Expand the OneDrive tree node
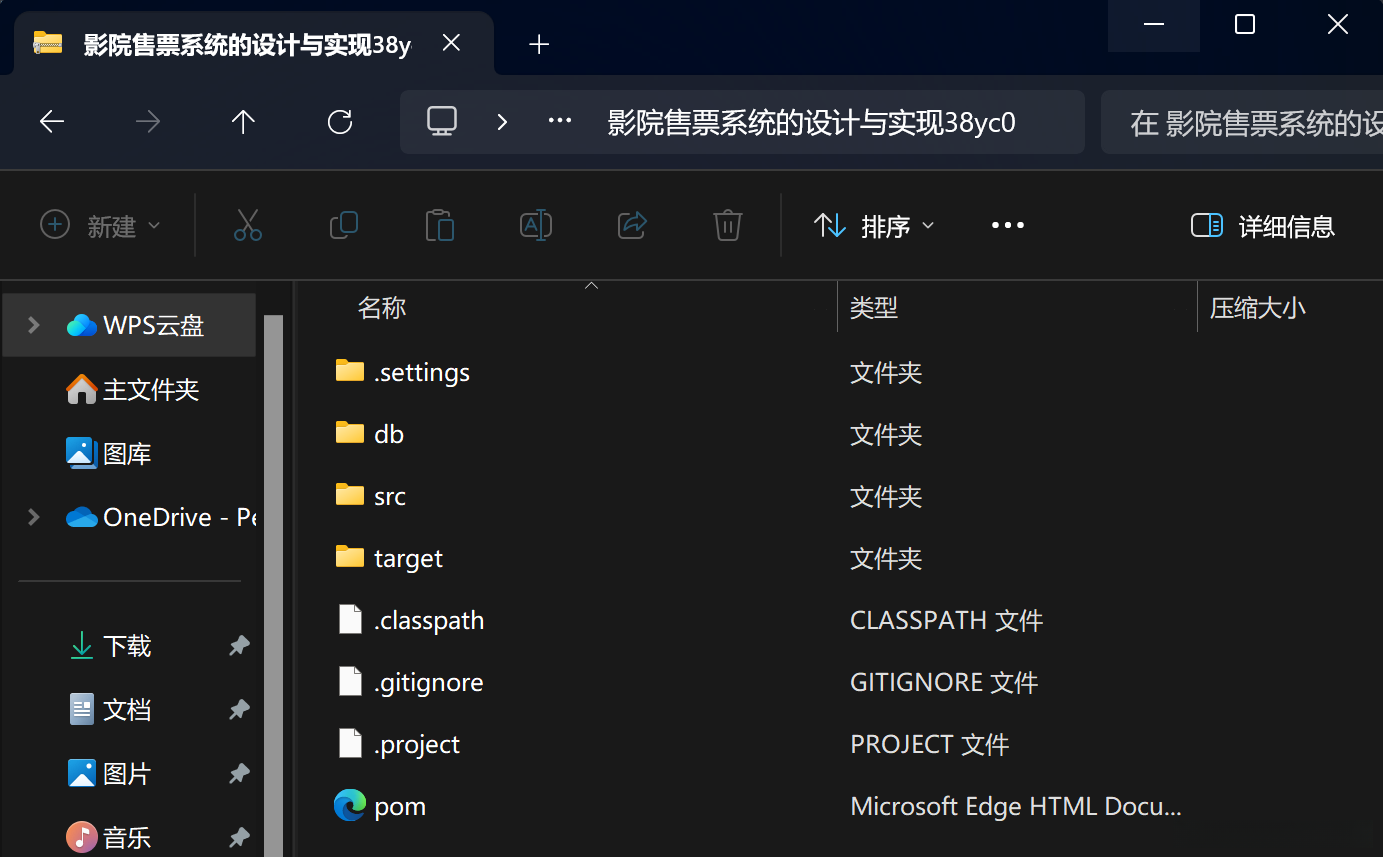The width and height of the screenshot is (1383, 857). click(x=33, y=517)
